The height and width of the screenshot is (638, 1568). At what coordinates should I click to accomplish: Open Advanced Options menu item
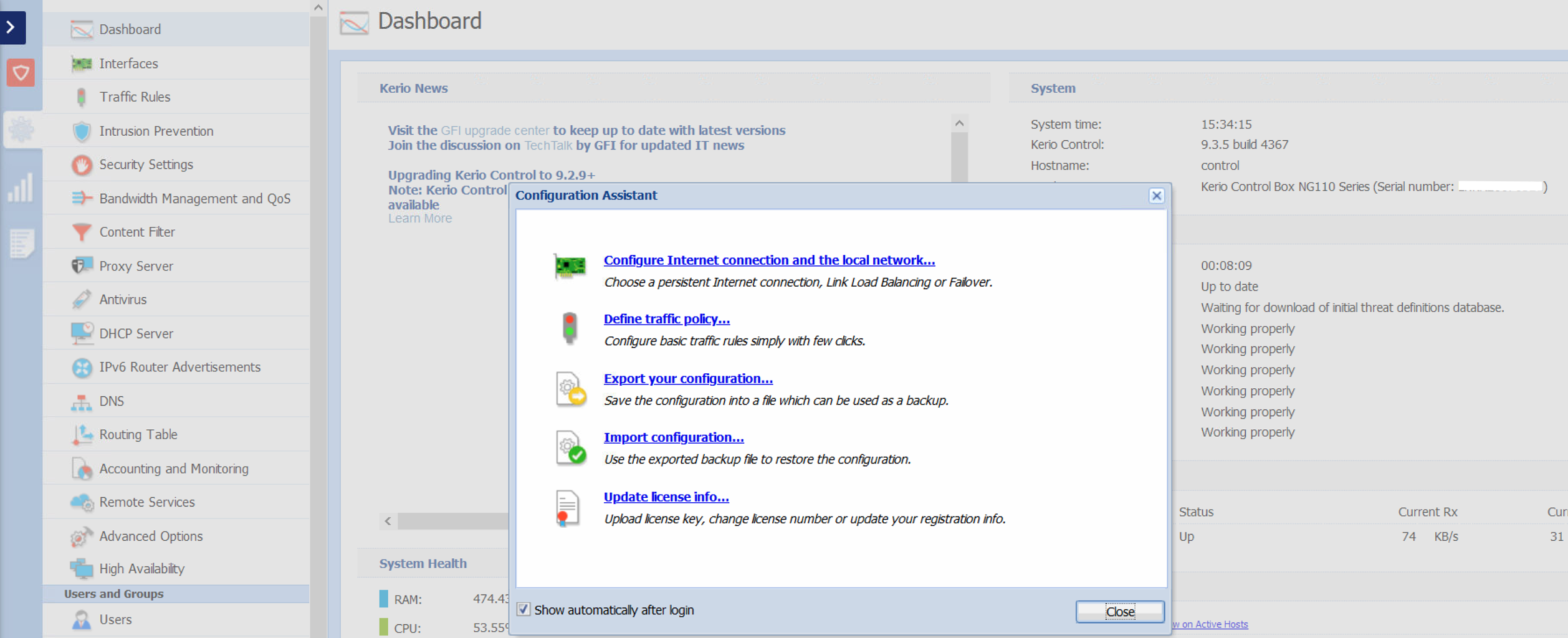[176, 536]
